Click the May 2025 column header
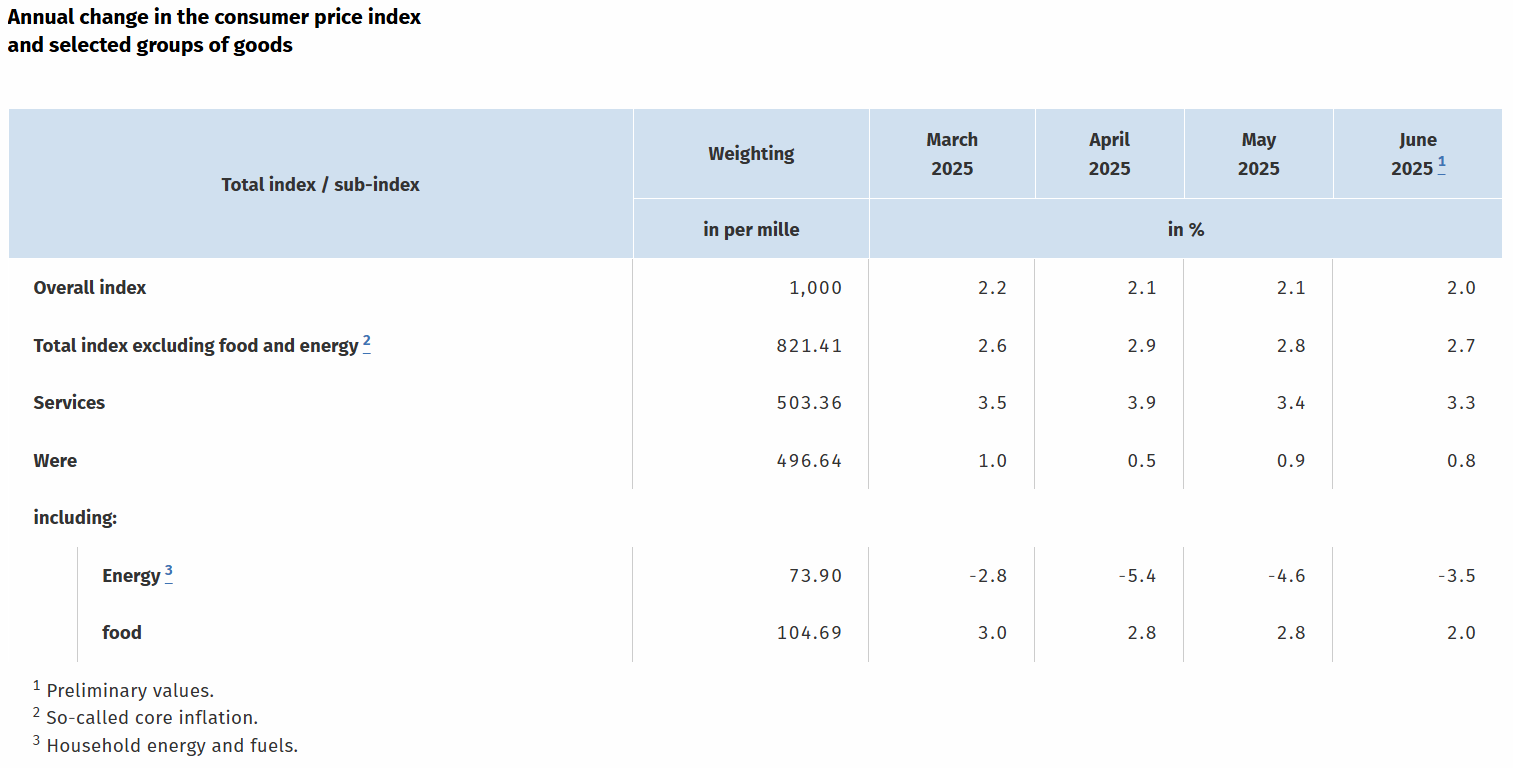 coord(1258,154)
